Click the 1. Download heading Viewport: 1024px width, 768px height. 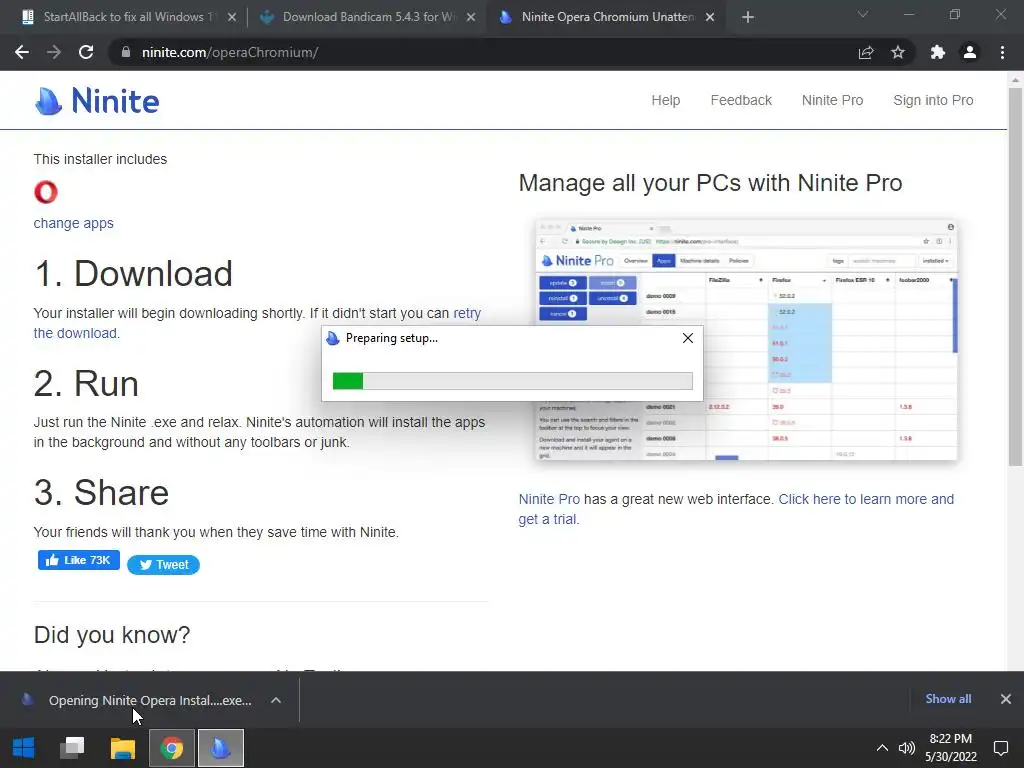(133, 273)
